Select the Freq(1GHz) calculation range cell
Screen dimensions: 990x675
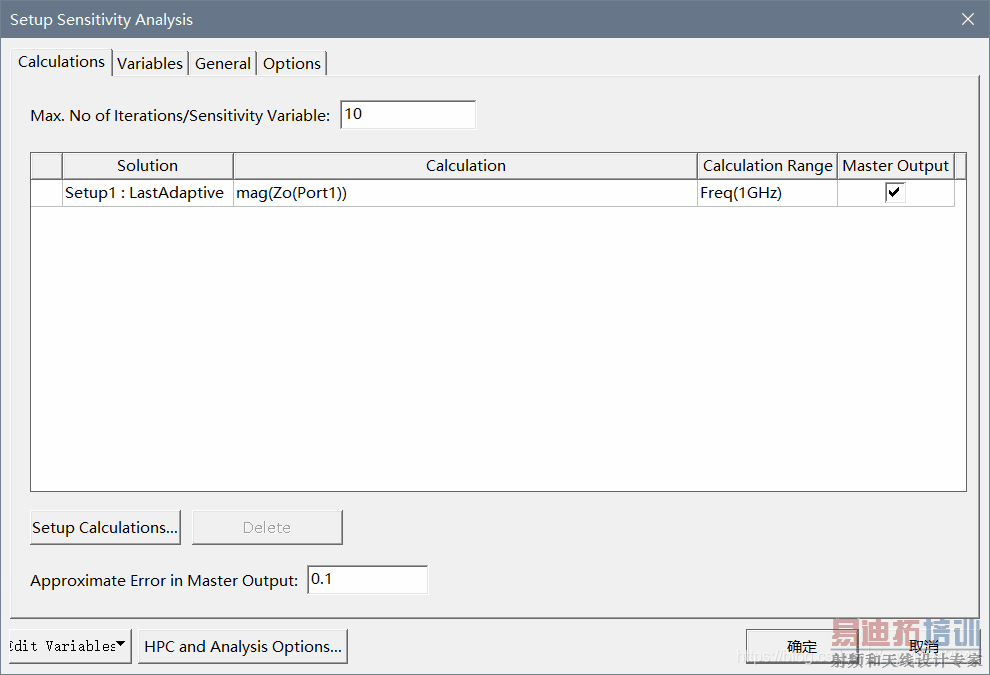767,193
